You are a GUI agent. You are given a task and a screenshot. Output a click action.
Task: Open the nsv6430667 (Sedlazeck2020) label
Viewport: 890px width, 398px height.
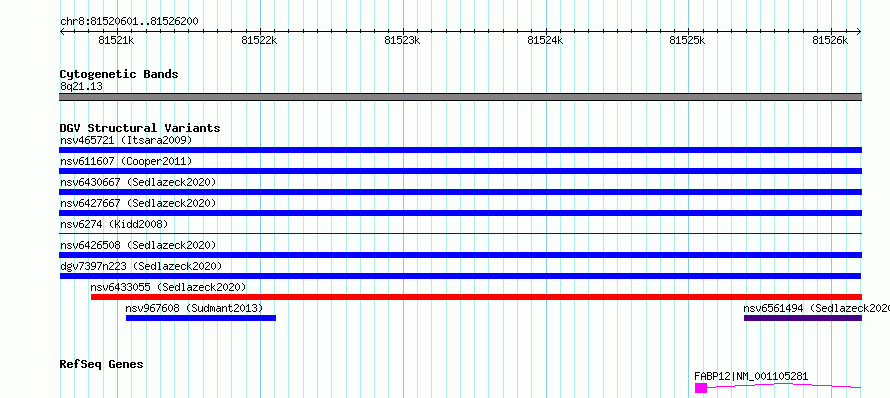tap(138, 182)
